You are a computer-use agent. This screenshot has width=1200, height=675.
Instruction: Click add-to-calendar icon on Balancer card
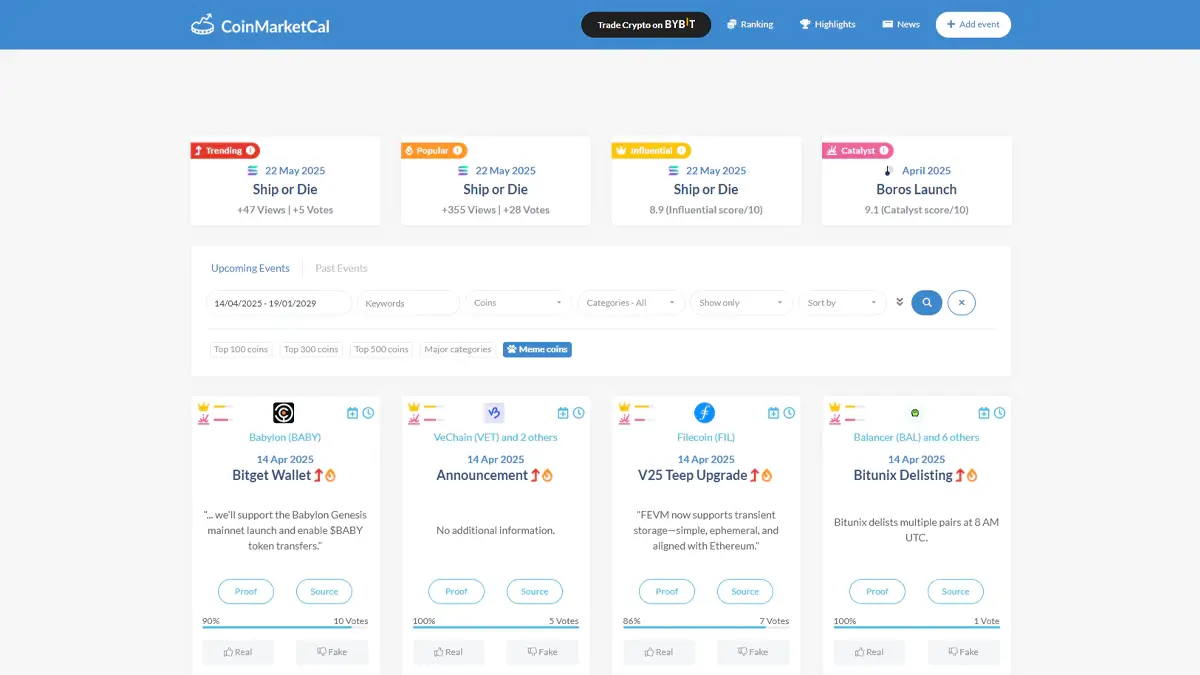[984, 413]
